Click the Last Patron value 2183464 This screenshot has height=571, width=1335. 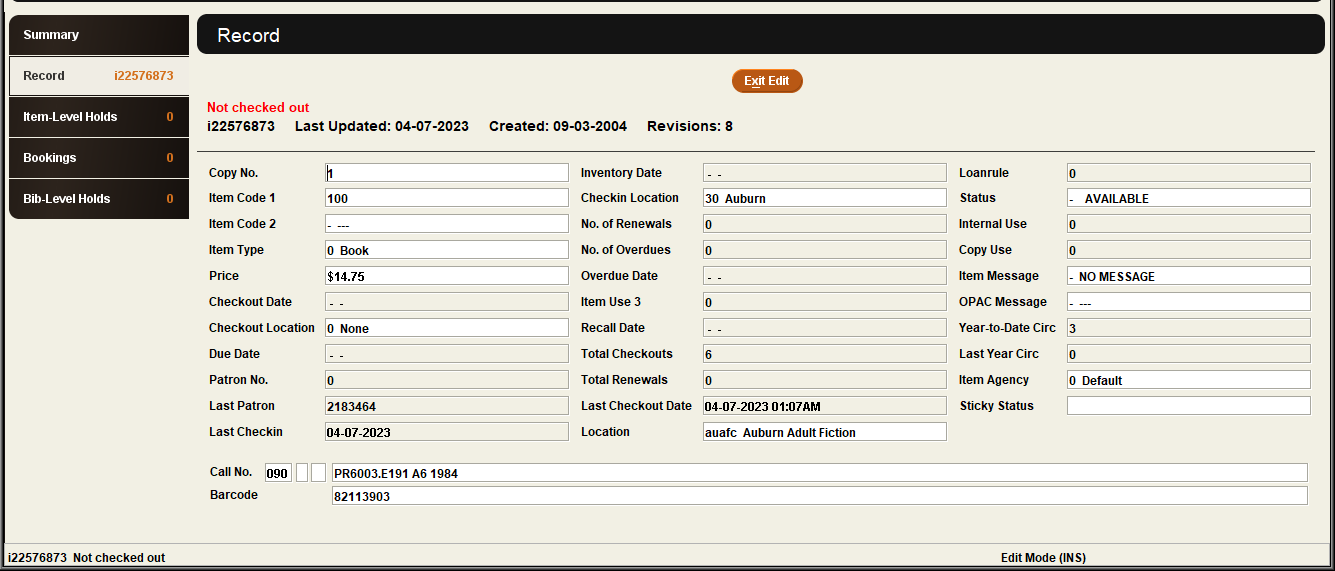click(447, 406)
